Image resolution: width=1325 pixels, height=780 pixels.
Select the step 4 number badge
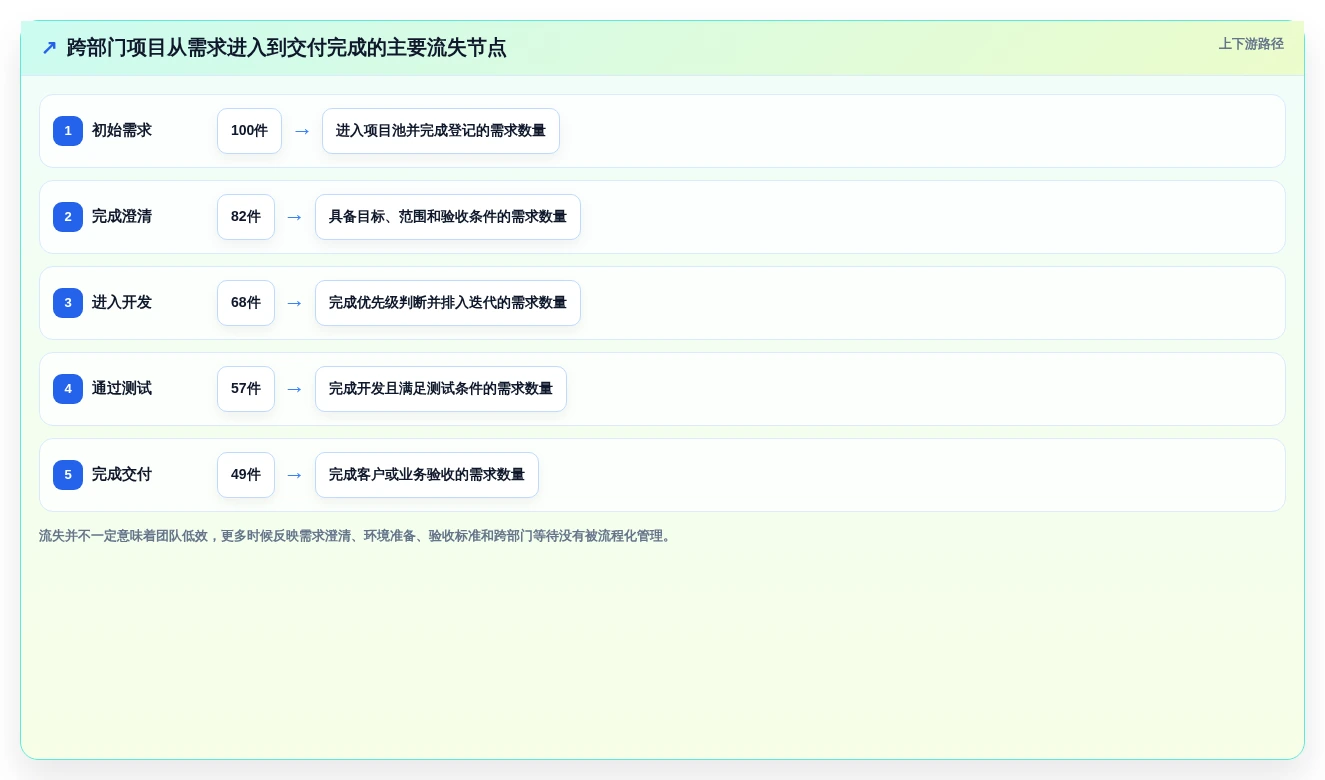click(x=68, y=389)
